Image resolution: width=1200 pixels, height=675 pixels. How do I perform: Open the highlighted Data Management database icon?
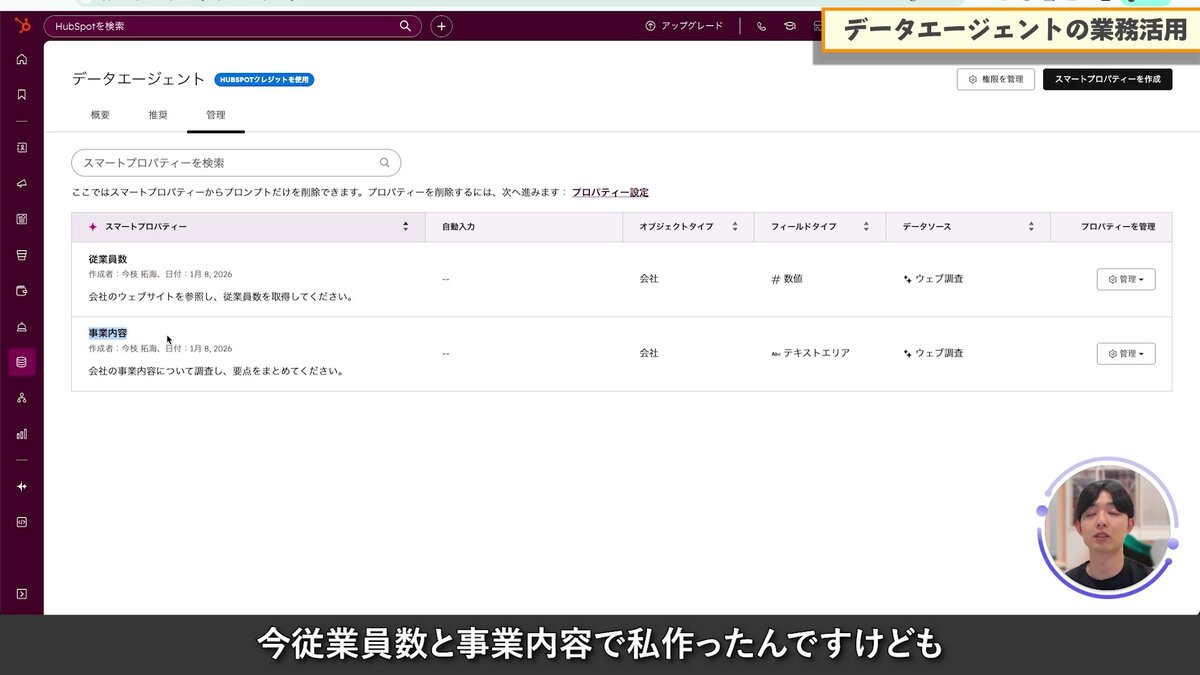[x=22, y=362]
